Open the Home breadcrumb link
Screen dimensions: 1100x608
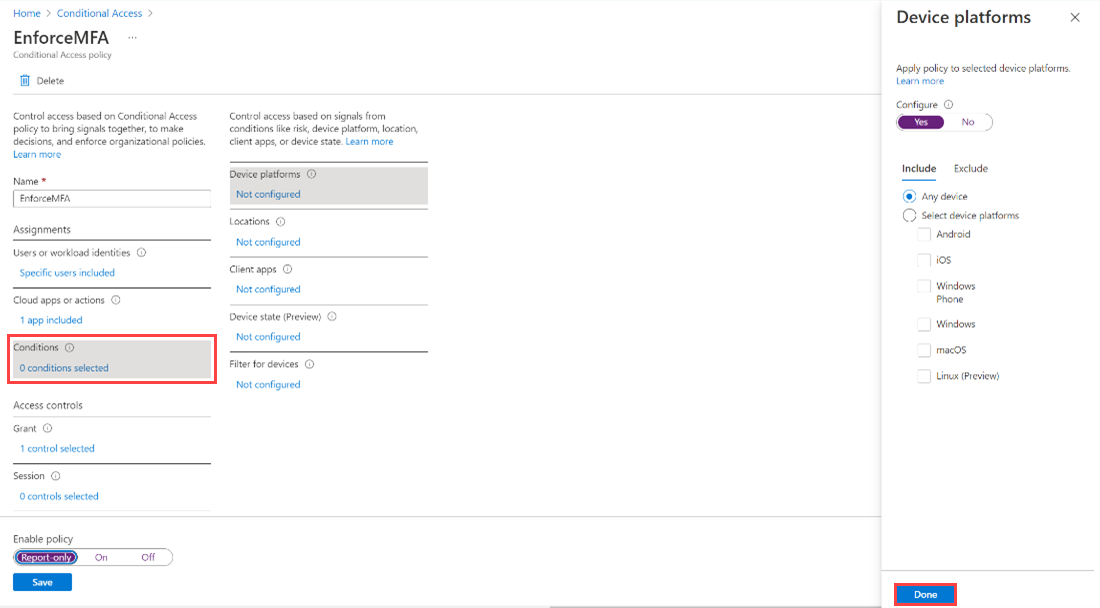[x=27, y=13]
